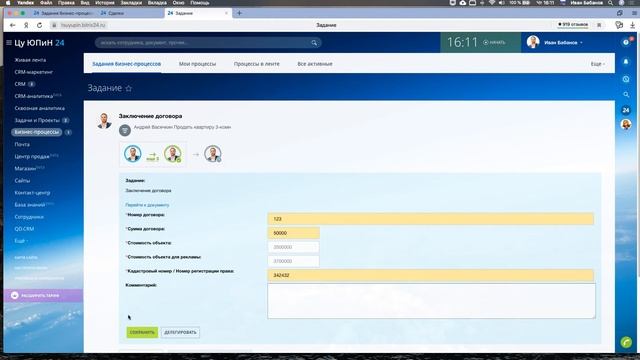Follow the Перейти к документу link
This screenshot has height=360, width=640.
pos(147,205)
